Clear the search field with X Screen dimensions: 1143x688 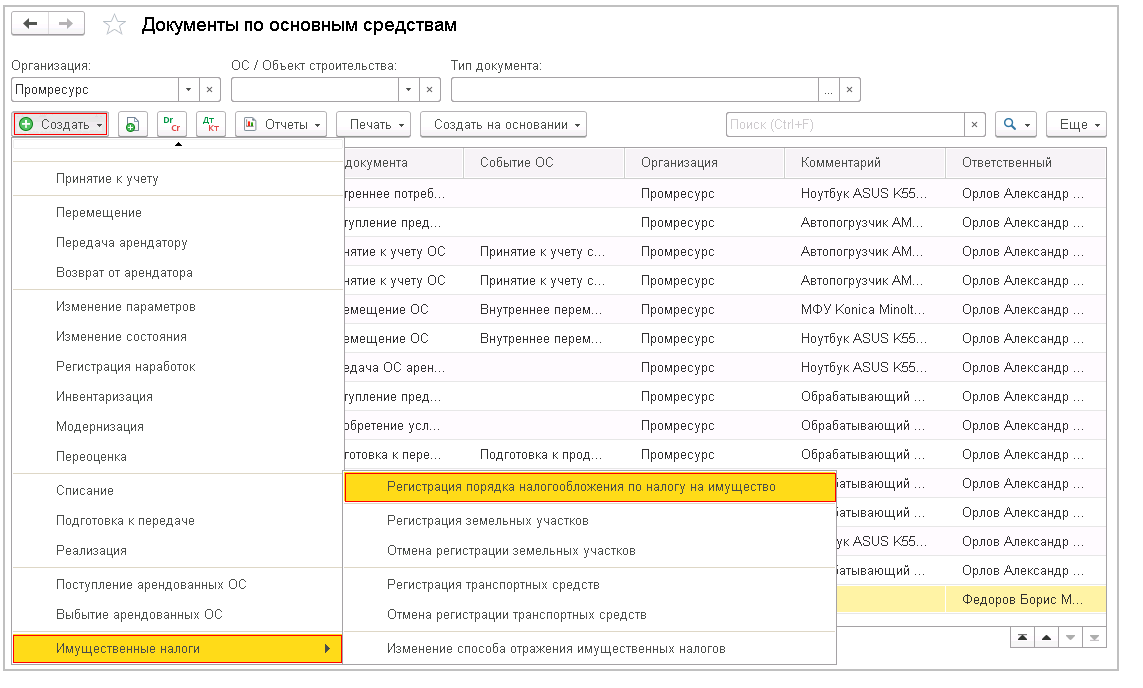pos(975,125)
